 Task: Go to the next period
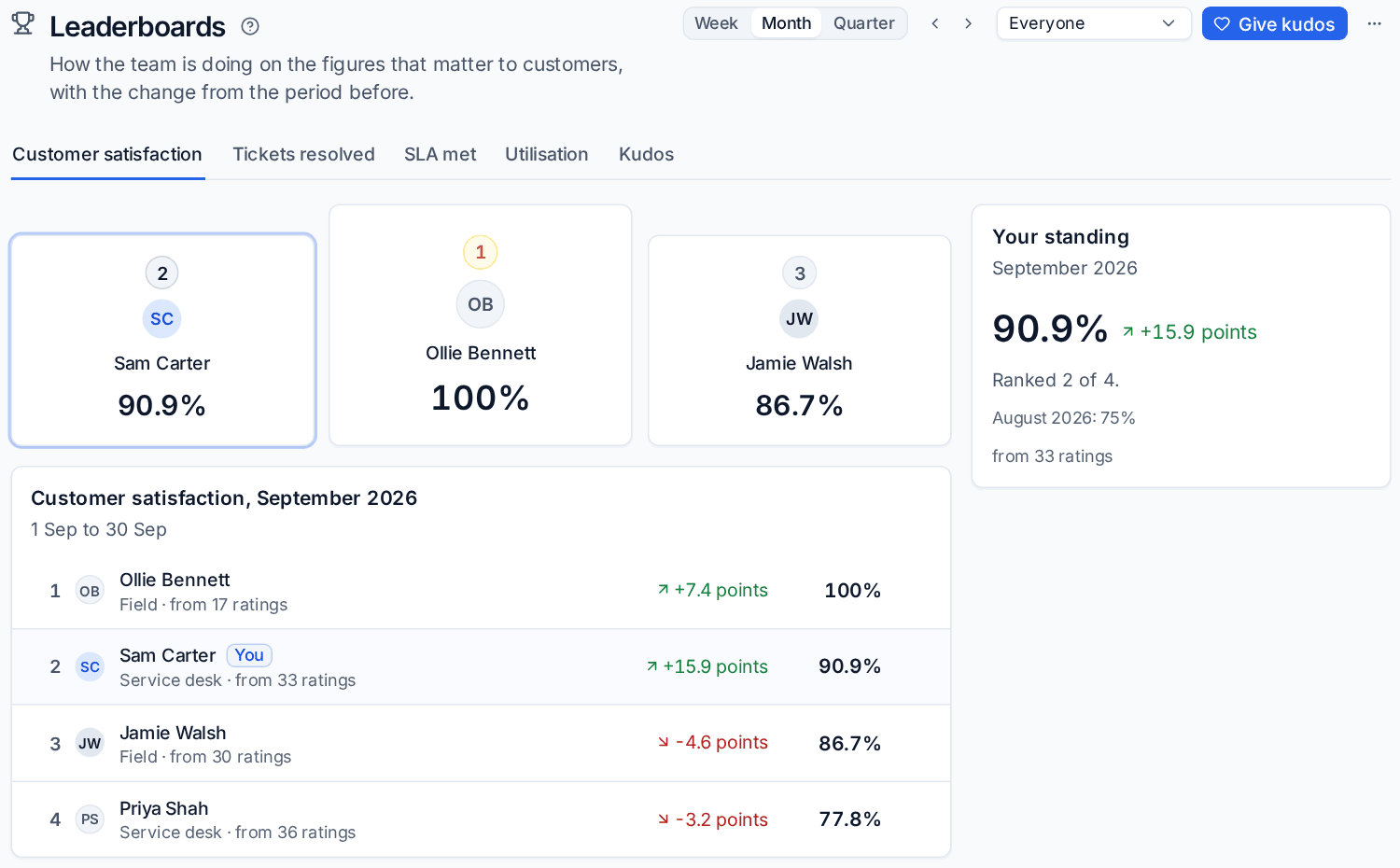(x=969, y=23)
